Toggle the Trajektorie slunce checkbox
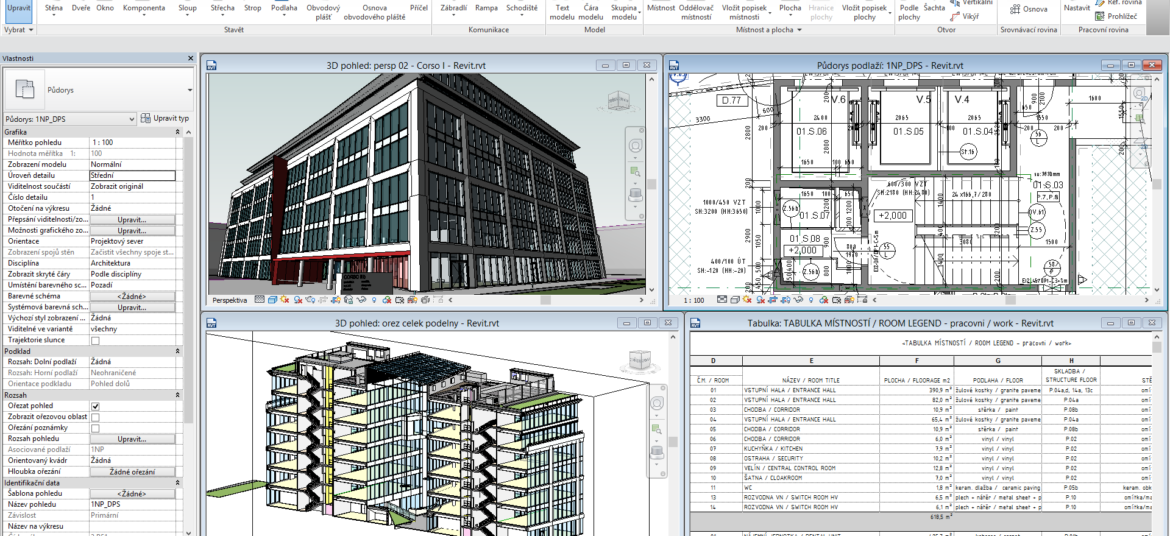Screen dimensions: 1170x536 (x=95, y=340)
